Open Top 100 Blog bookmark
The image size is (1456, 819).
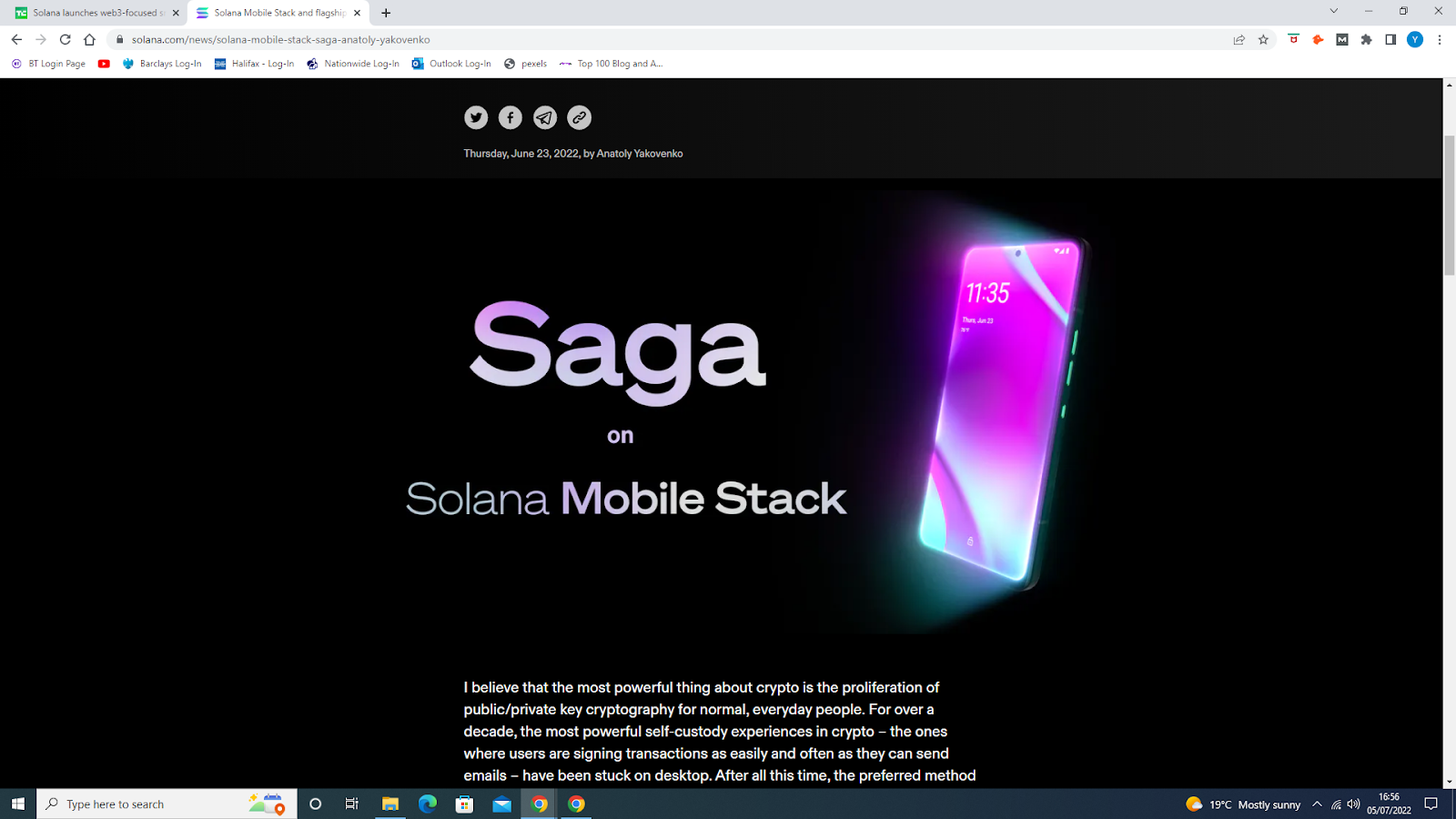tap(611, 64)
